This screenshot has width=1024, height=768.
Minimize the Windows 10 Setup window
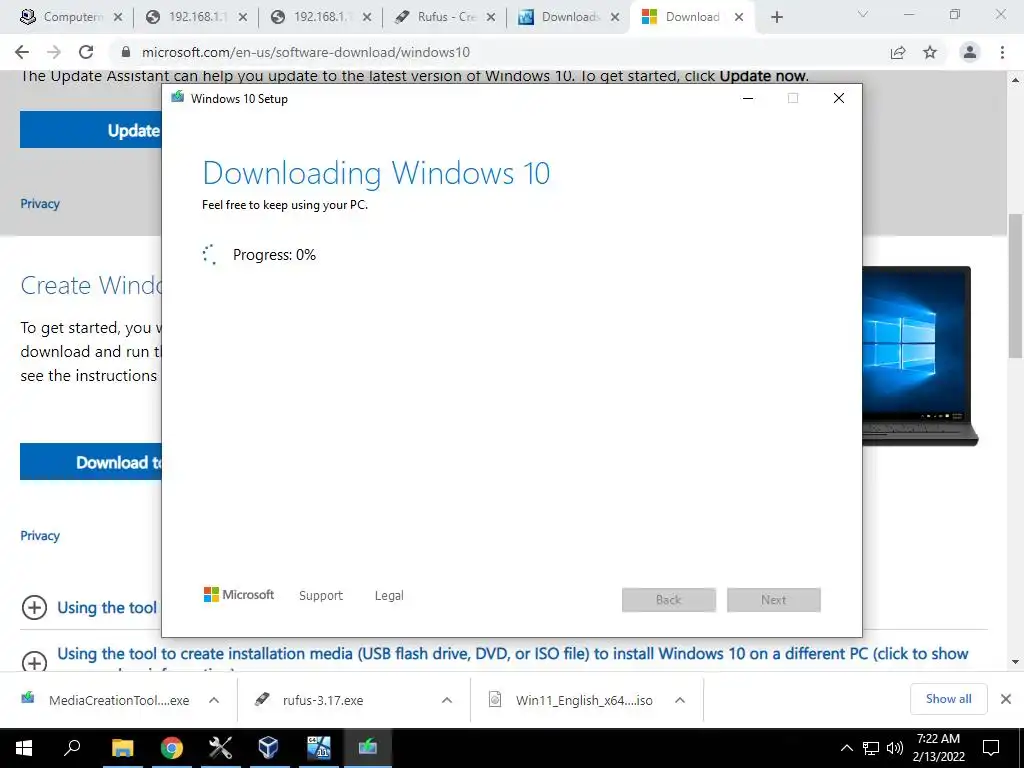click(x=748, y=99)
